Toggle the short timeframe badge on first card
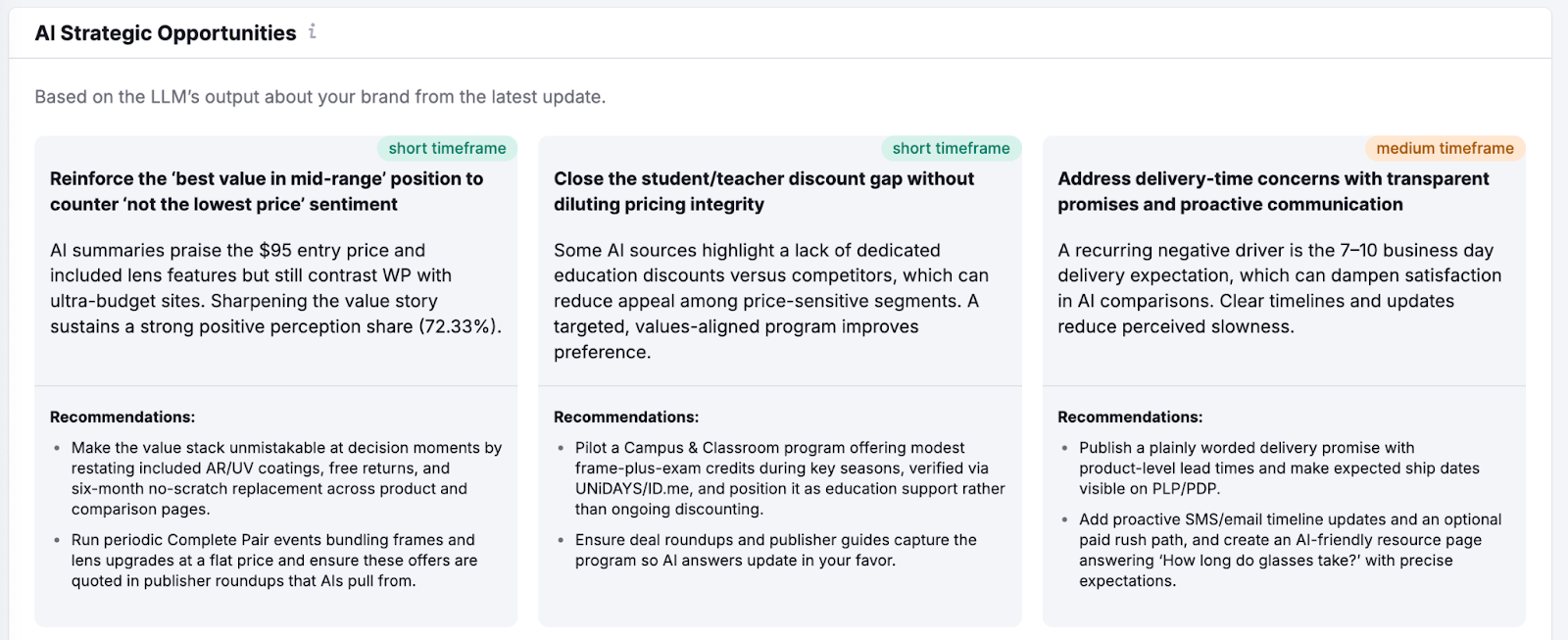The image size is (1568, 640). [446, 148]
